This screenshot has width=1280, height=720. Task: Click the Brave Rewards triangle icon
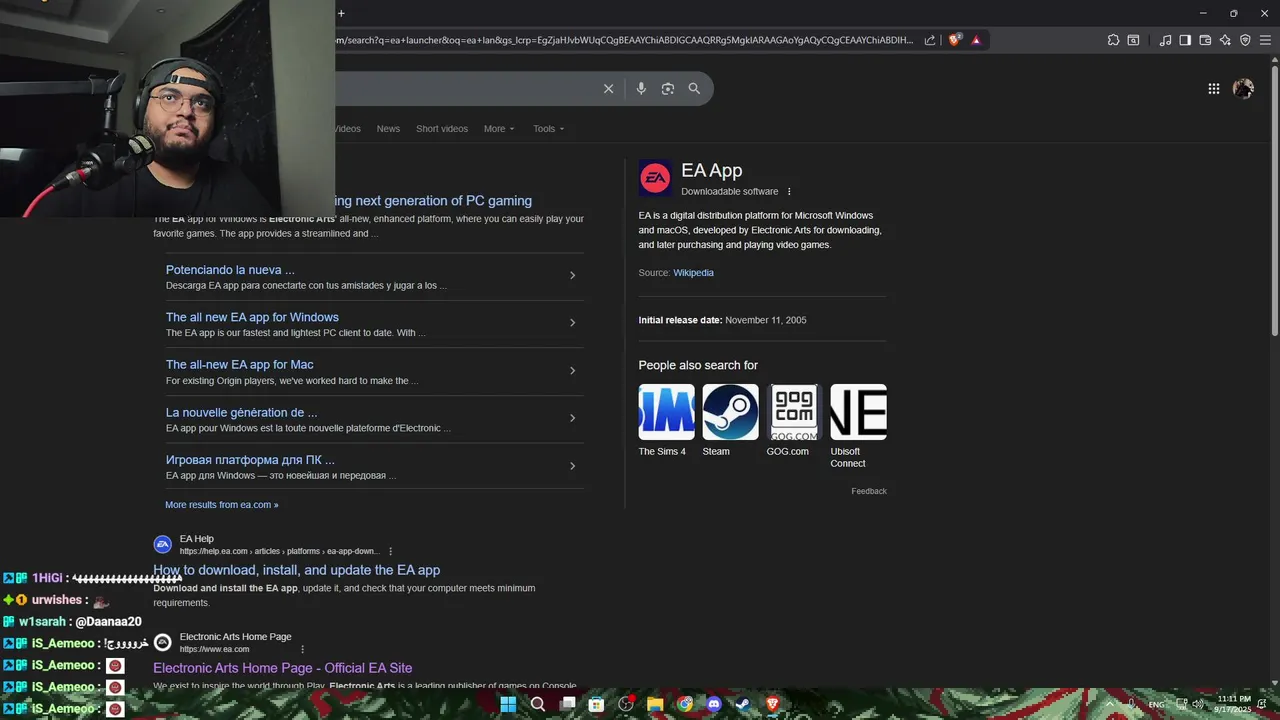(976, 40)
